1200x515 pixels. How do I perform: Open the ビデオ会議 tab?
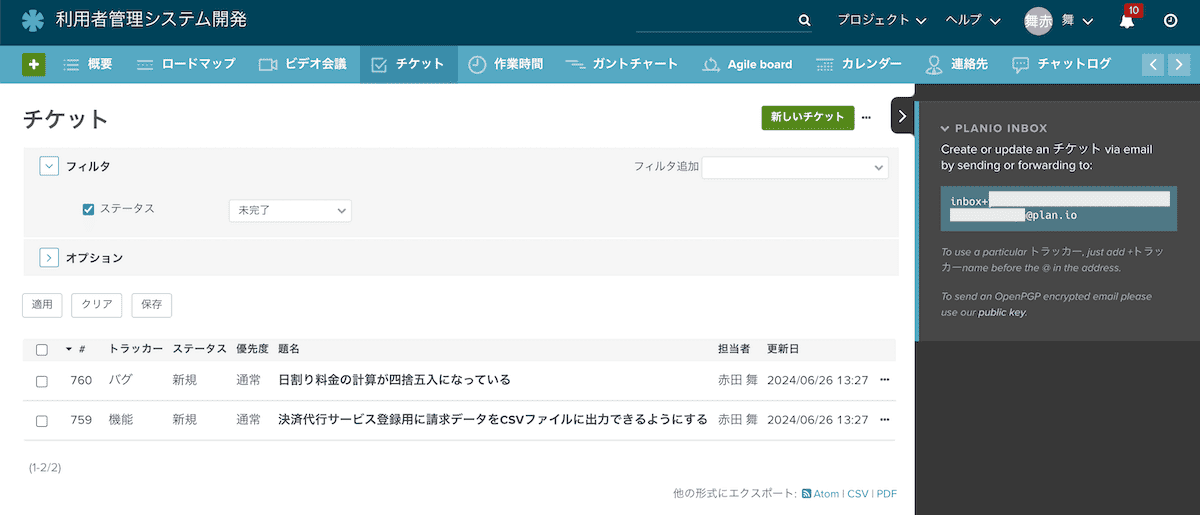click(x=303, y=64)
